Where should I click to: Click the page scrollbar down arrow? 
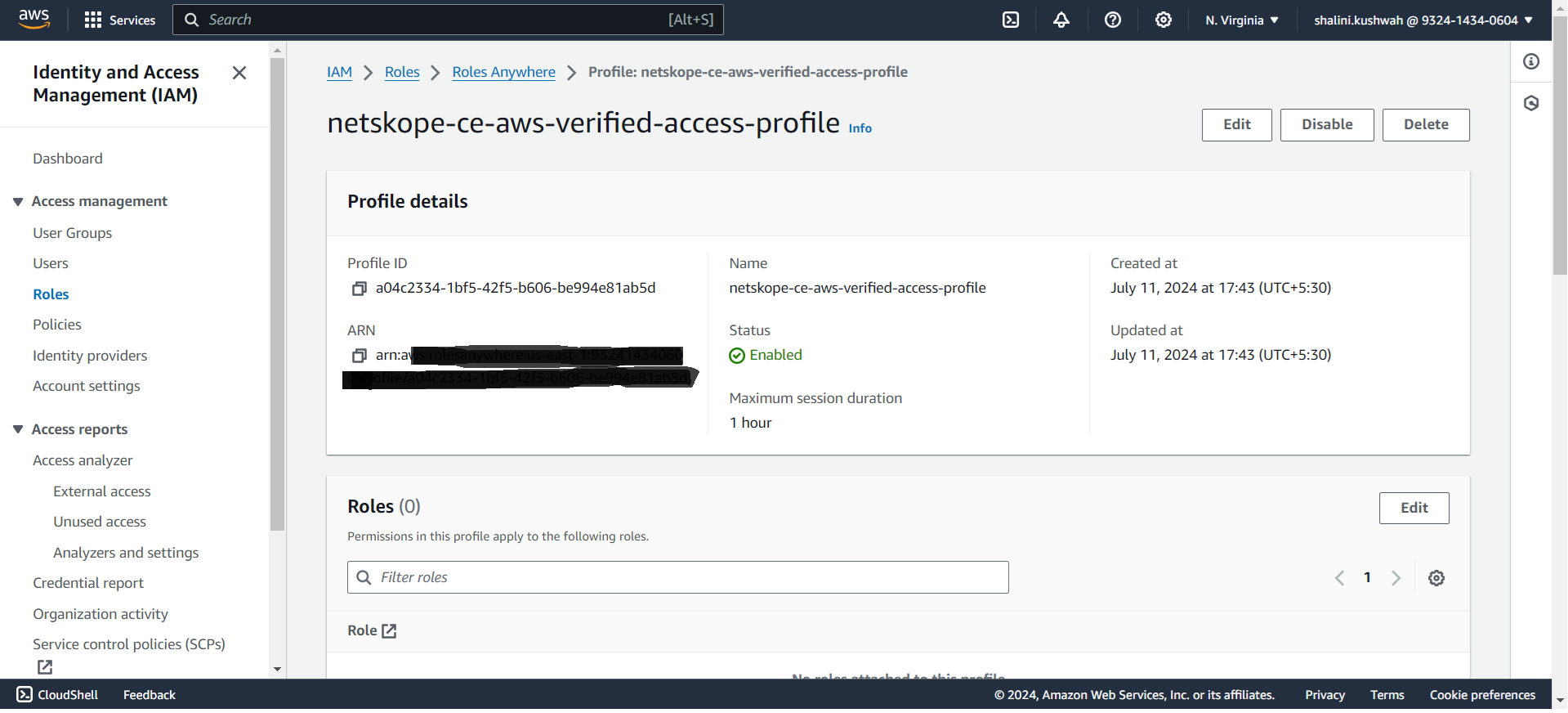click(1560, 701)
